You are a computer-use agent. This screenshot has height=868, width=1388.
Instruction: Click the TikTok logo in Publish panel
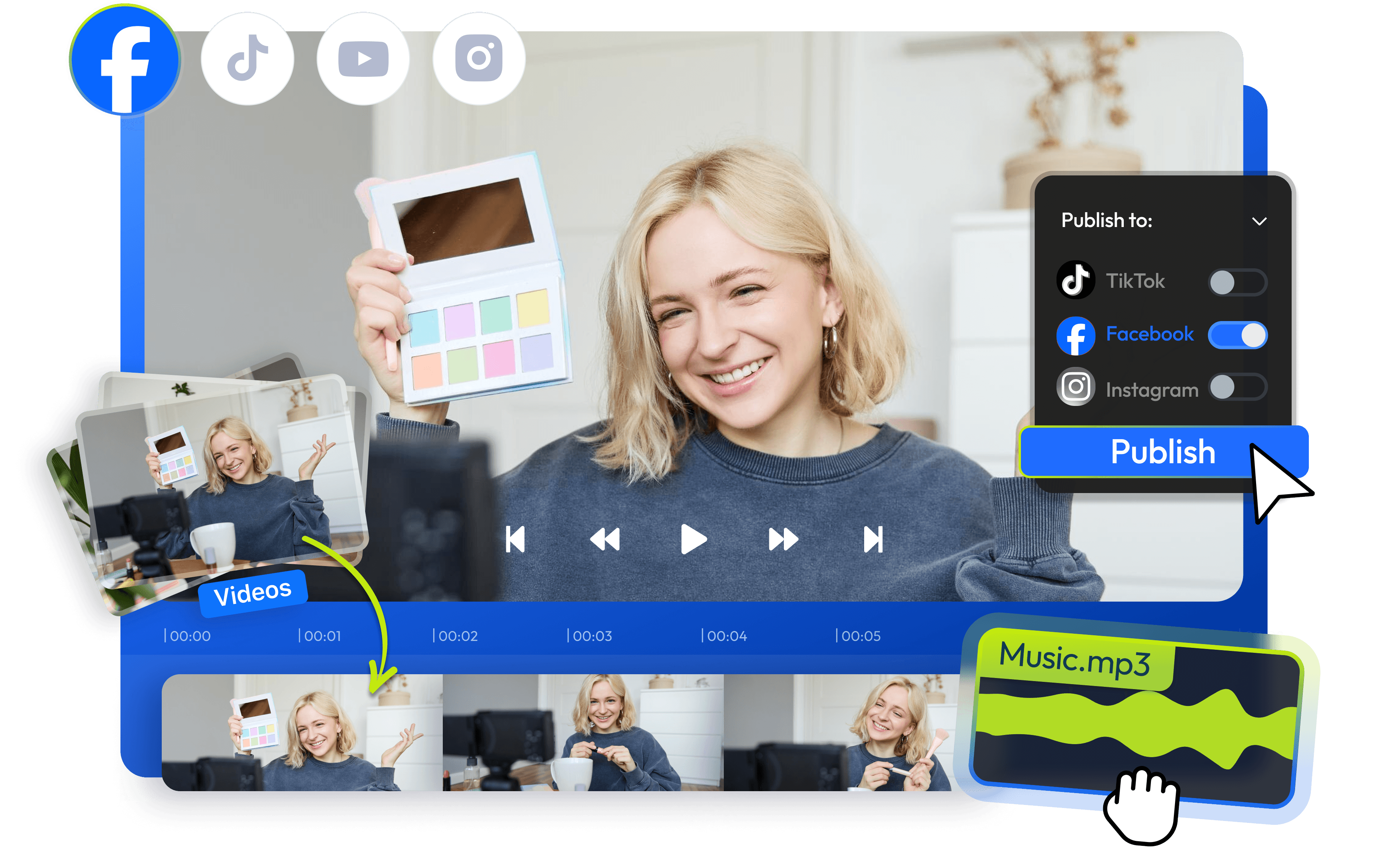click(x=1075, y=280)
